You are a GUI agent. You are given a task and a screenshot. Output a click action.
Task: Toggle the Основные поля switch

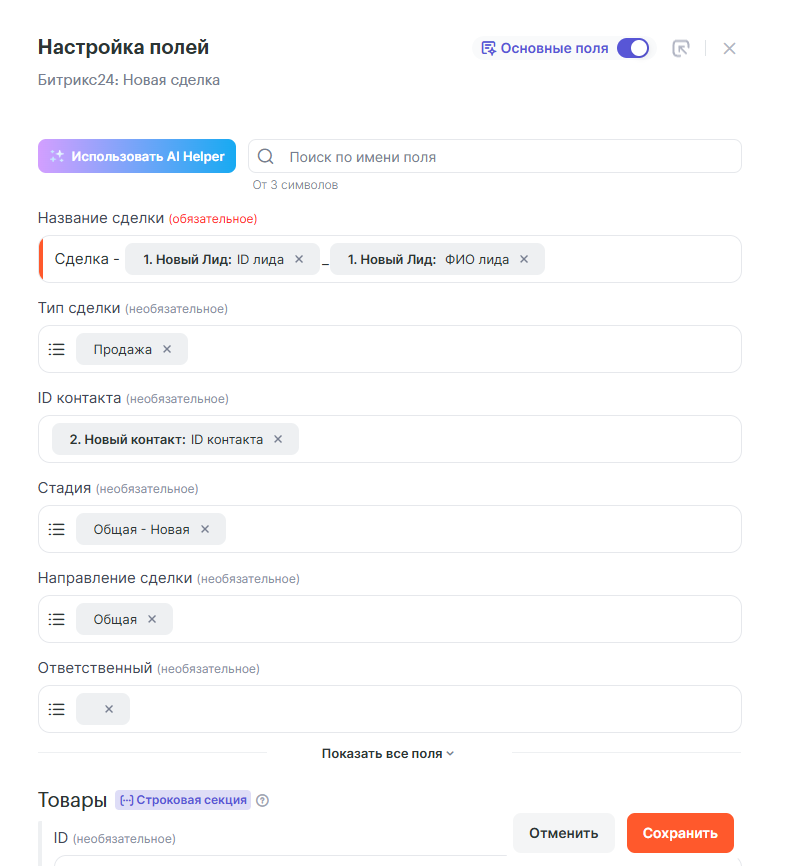coord(632,48)
